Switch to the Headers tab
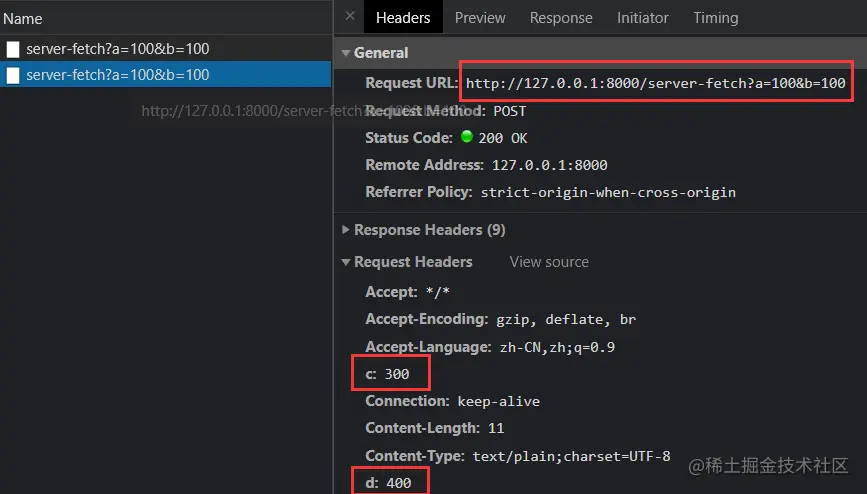This screenshot has width=867, height=494. point(403,18)
